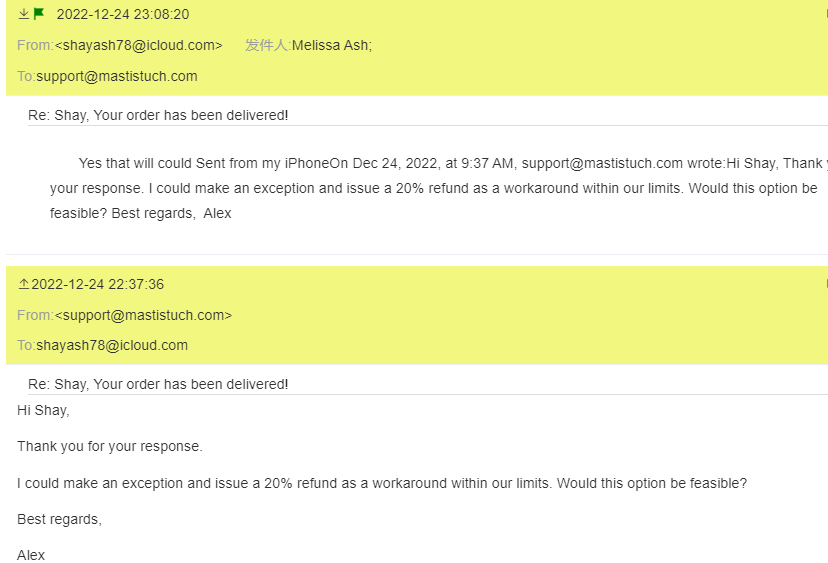Click recipient shayash78@icloud.com in second message
This screenshot has height=563, width=828.
pos(112,345)
